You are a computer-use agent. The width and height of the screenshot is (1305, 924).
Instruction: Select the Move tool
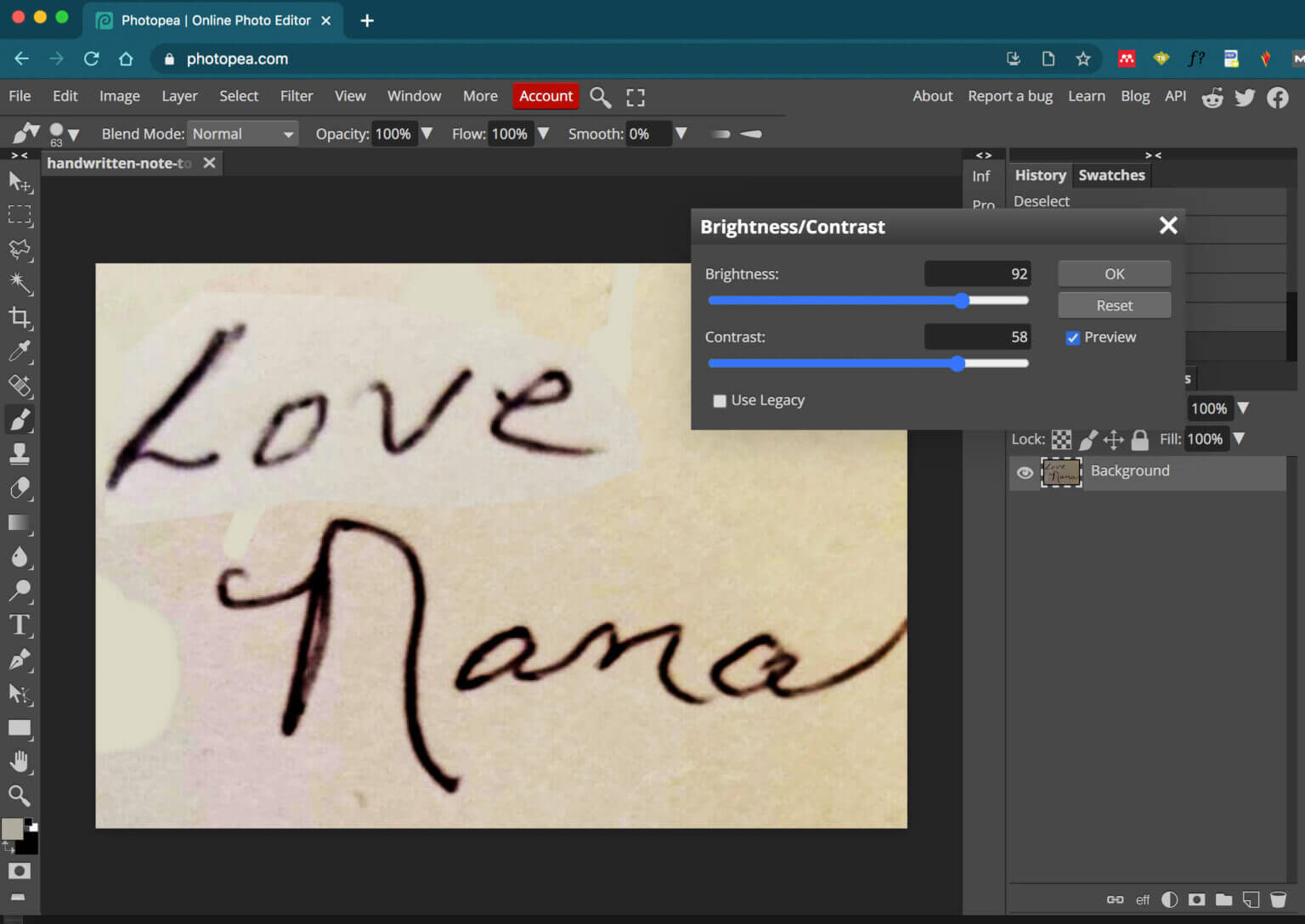20,182
